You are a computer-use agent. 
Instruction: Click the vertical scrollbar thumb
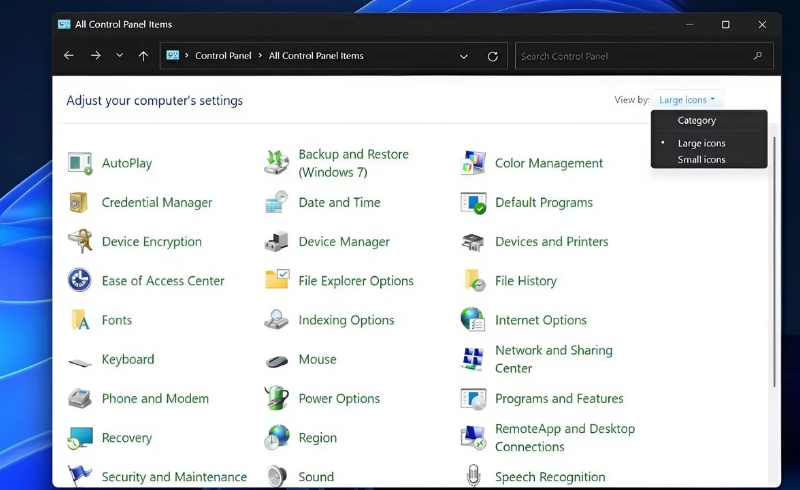[774, 262]
